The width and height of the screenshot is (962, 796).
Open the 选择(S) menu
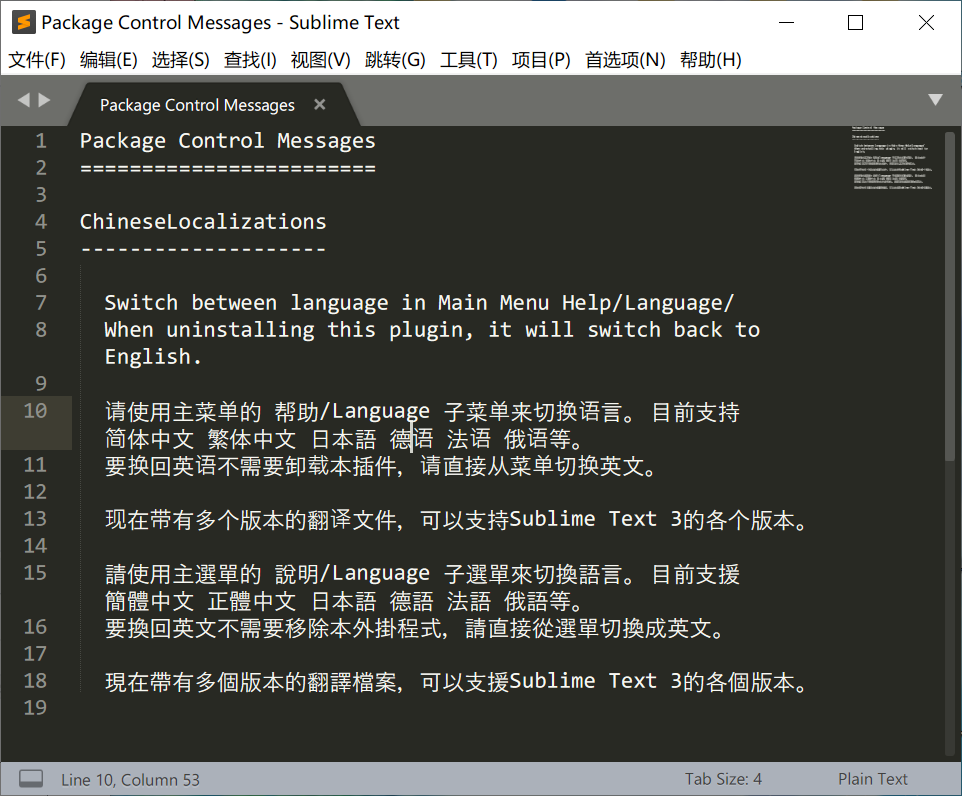point(180,60)
